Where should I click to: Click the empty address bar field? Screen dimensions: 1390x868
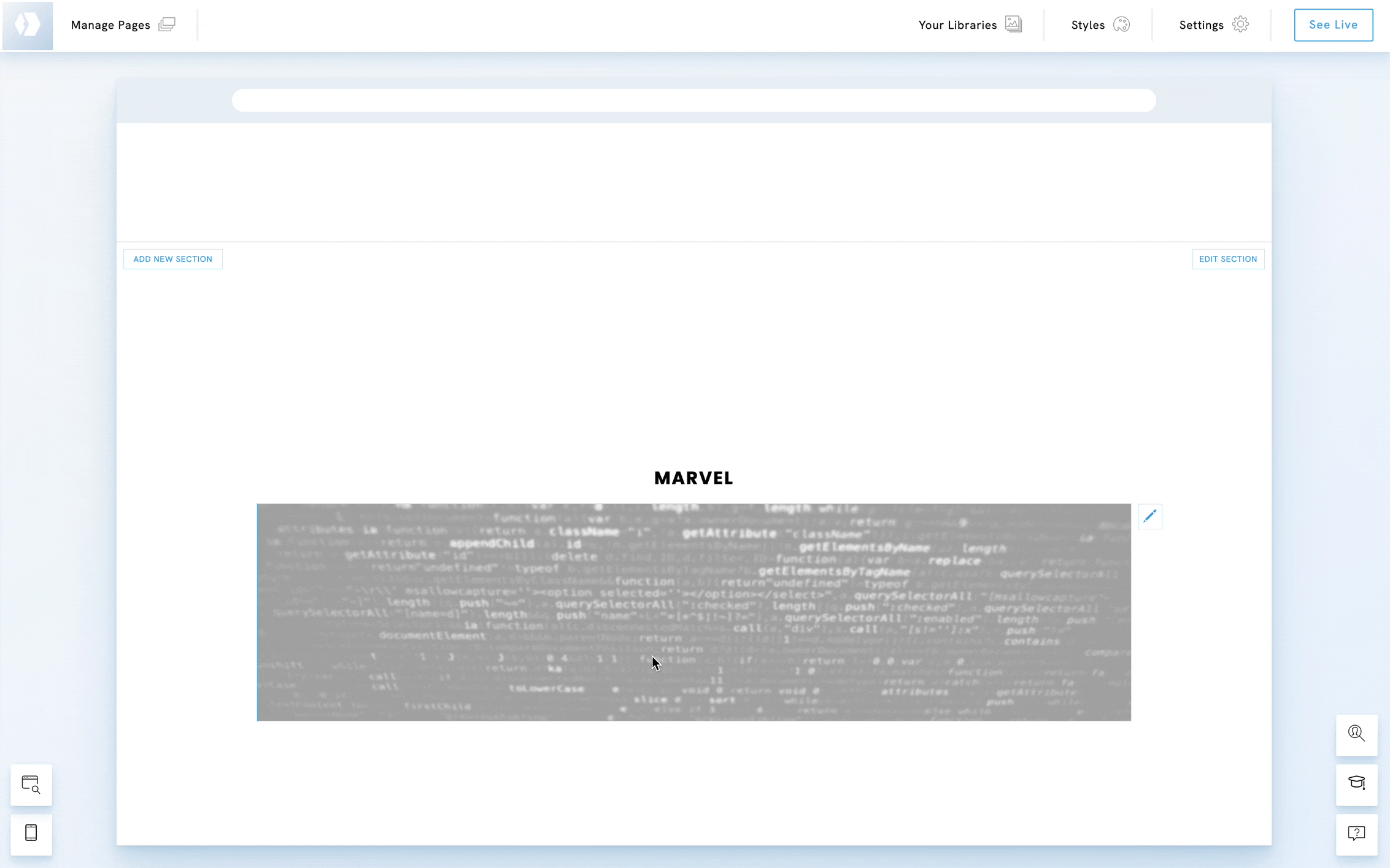pyautogui.click(x=693, y=100)
